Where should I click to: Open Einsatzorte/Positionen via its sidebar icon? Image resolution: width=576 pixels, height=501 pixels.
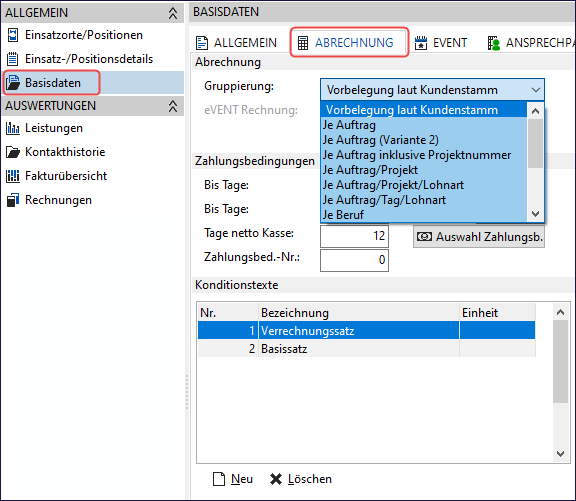(x=13, y=35)
